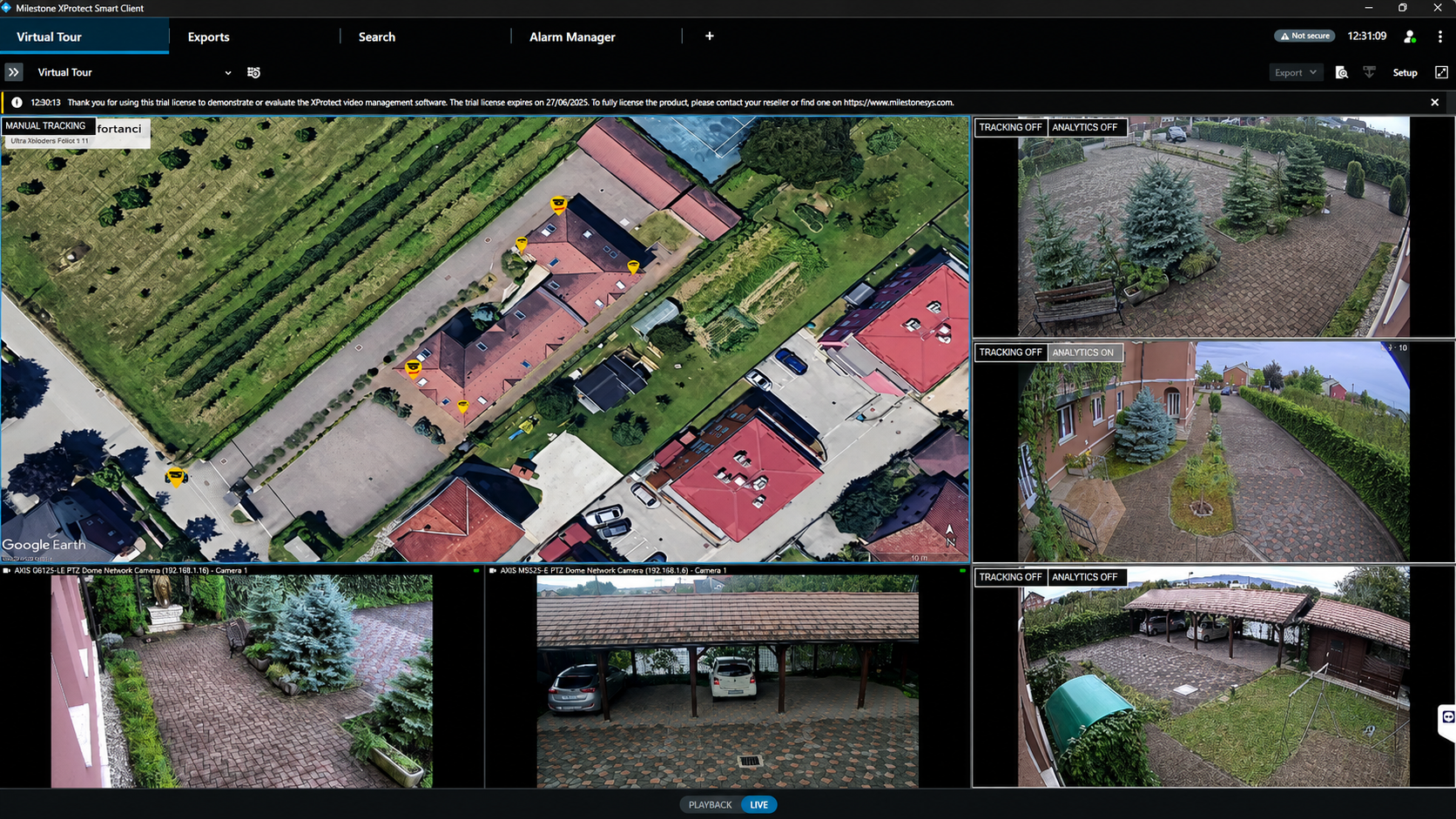Toggle TRACKING OFF in bottom right camera view
The width and height of the screenshot is (1456, 819).
1010,577
